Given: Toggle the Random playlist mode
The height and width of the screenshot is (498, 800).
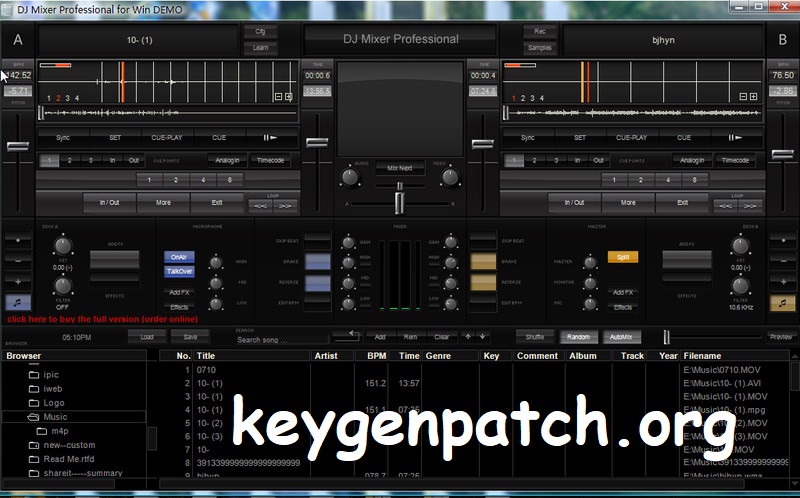Looking at the screenshot, I should tap(578, 337).
